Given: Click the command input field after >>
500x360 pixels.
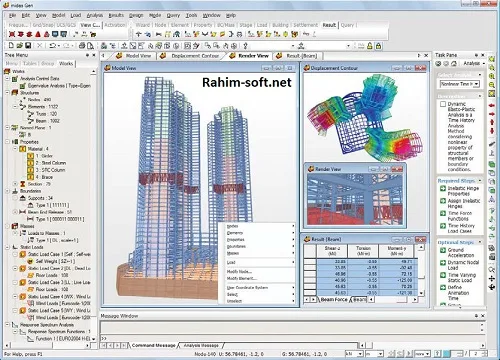Looking at the screenshot, I should click(295, 338).
